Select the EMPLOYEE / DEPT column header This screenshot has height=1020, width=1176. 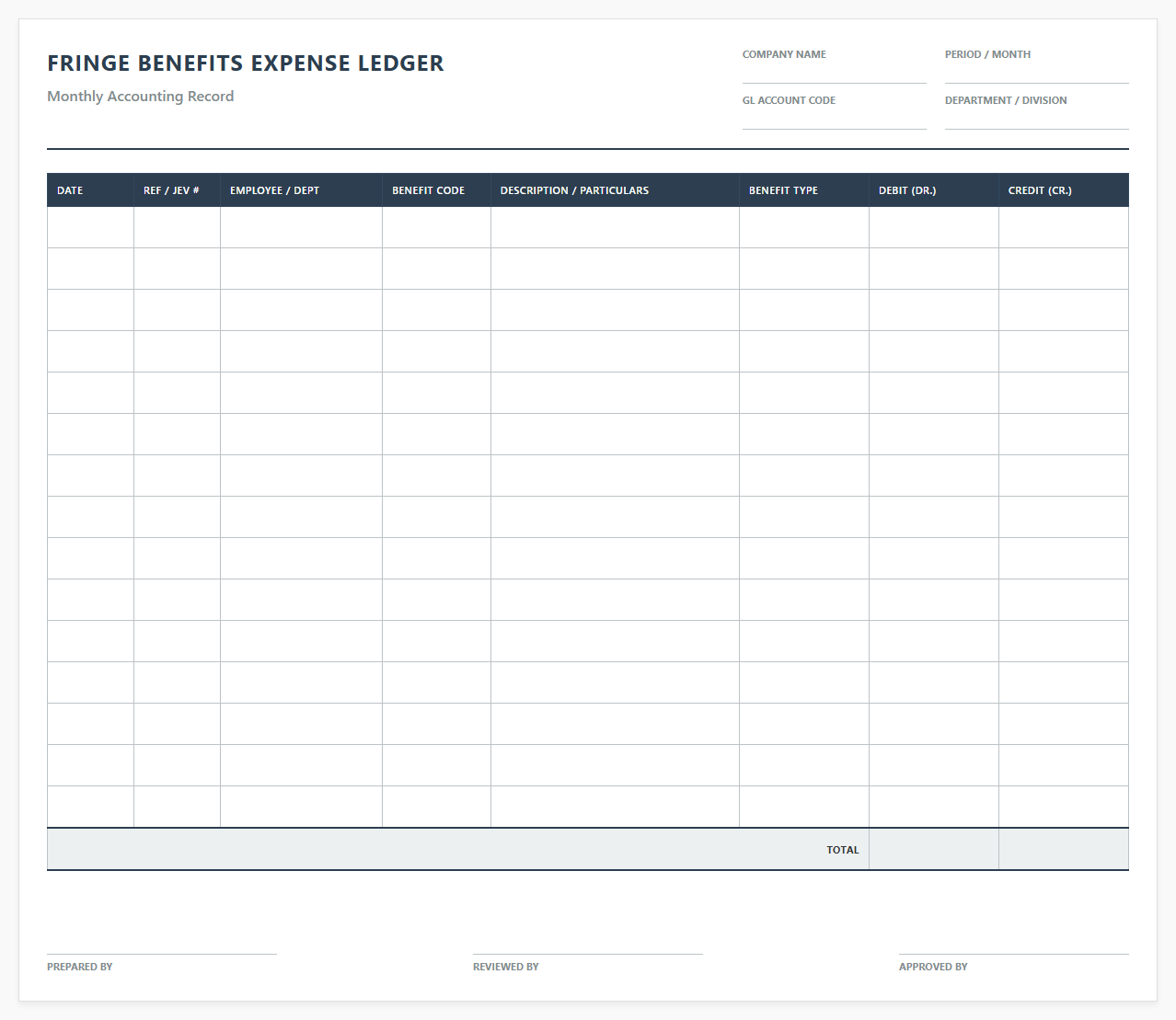tap(301, 190)
